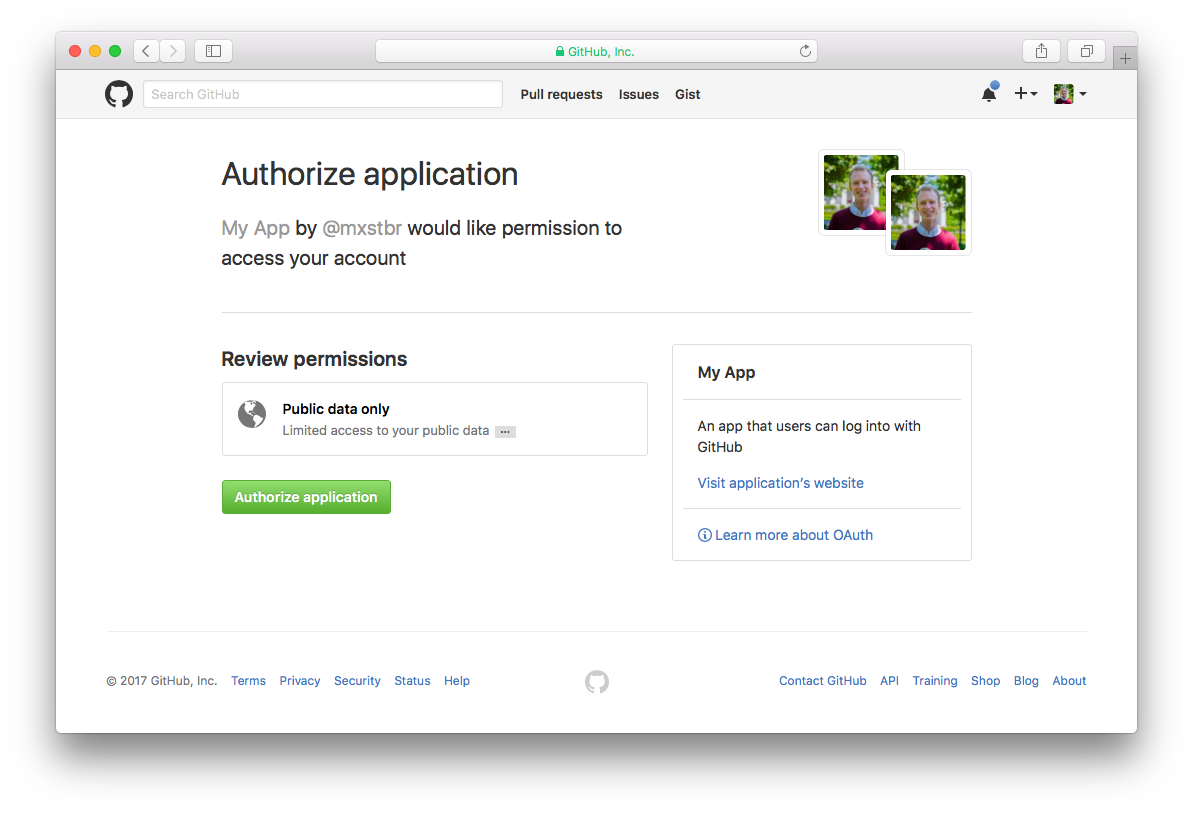Open the notifications bell icon
Viewport: 1193px width, 813px height.
pyautogui.click(x=989, y=93)
